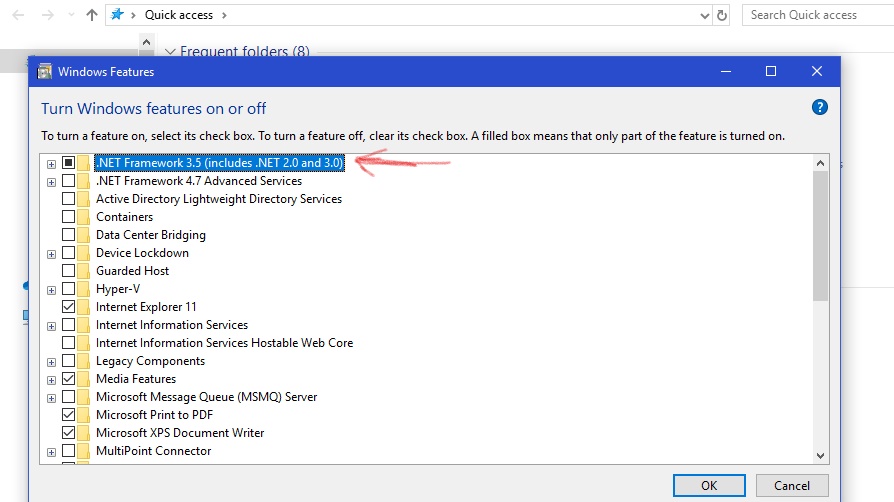Collapse the Frequent folders section chevron

click(170, 51)
